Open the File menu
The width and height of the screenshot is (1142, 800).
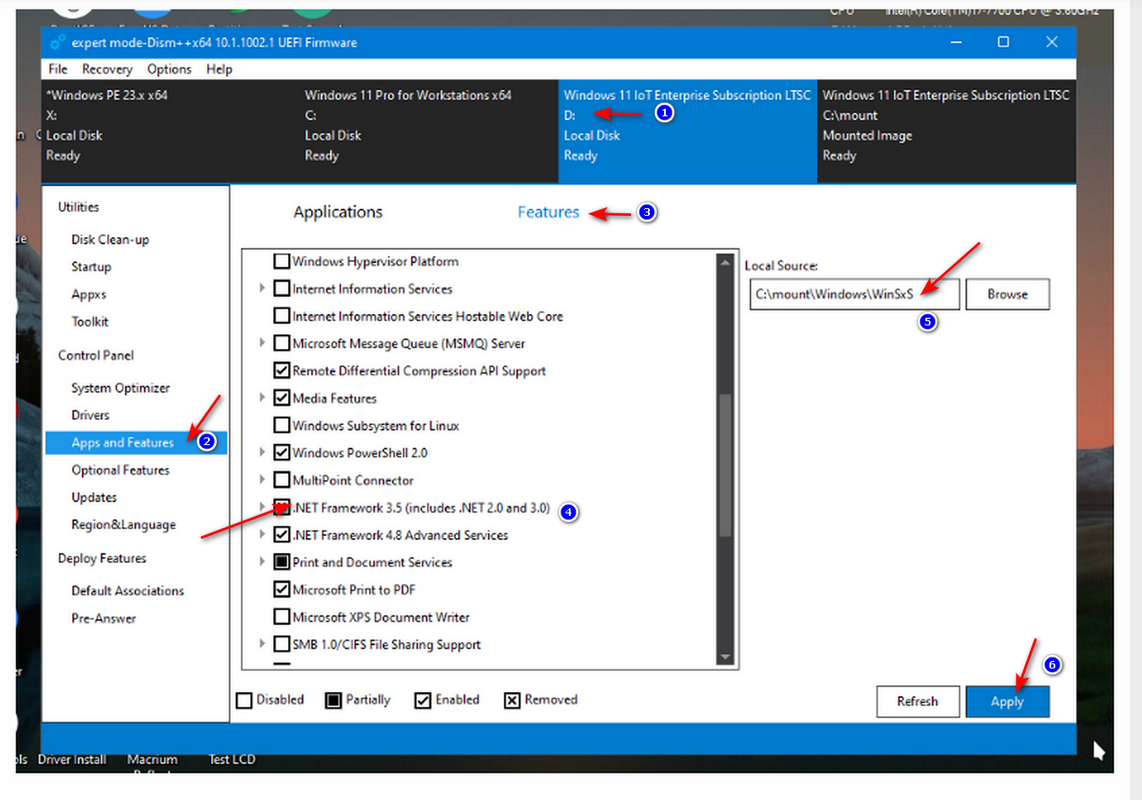click(58, 69)
